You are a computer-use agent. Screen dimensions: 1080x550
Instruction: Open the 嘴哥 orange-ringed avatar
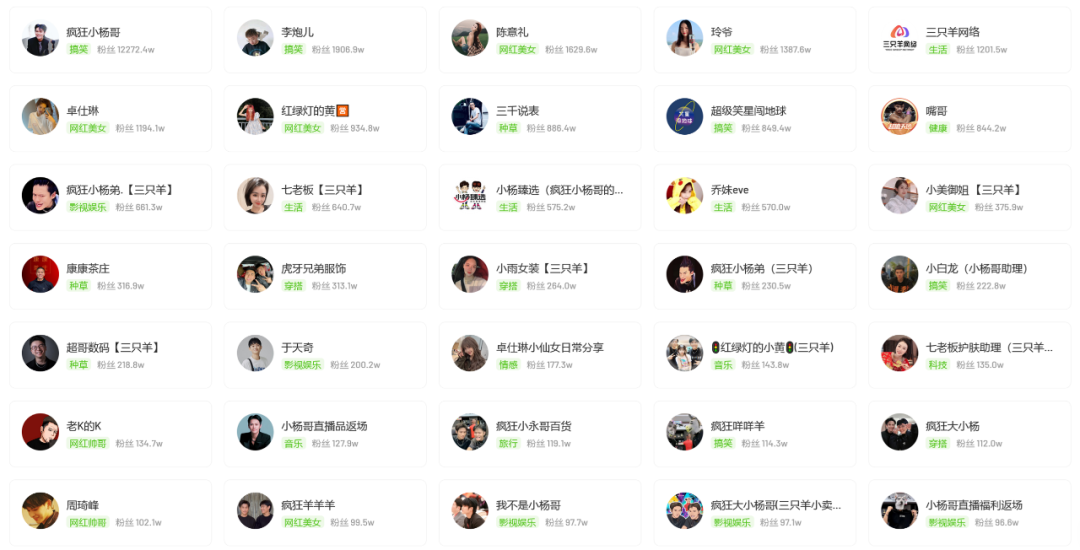pos(900,117)
